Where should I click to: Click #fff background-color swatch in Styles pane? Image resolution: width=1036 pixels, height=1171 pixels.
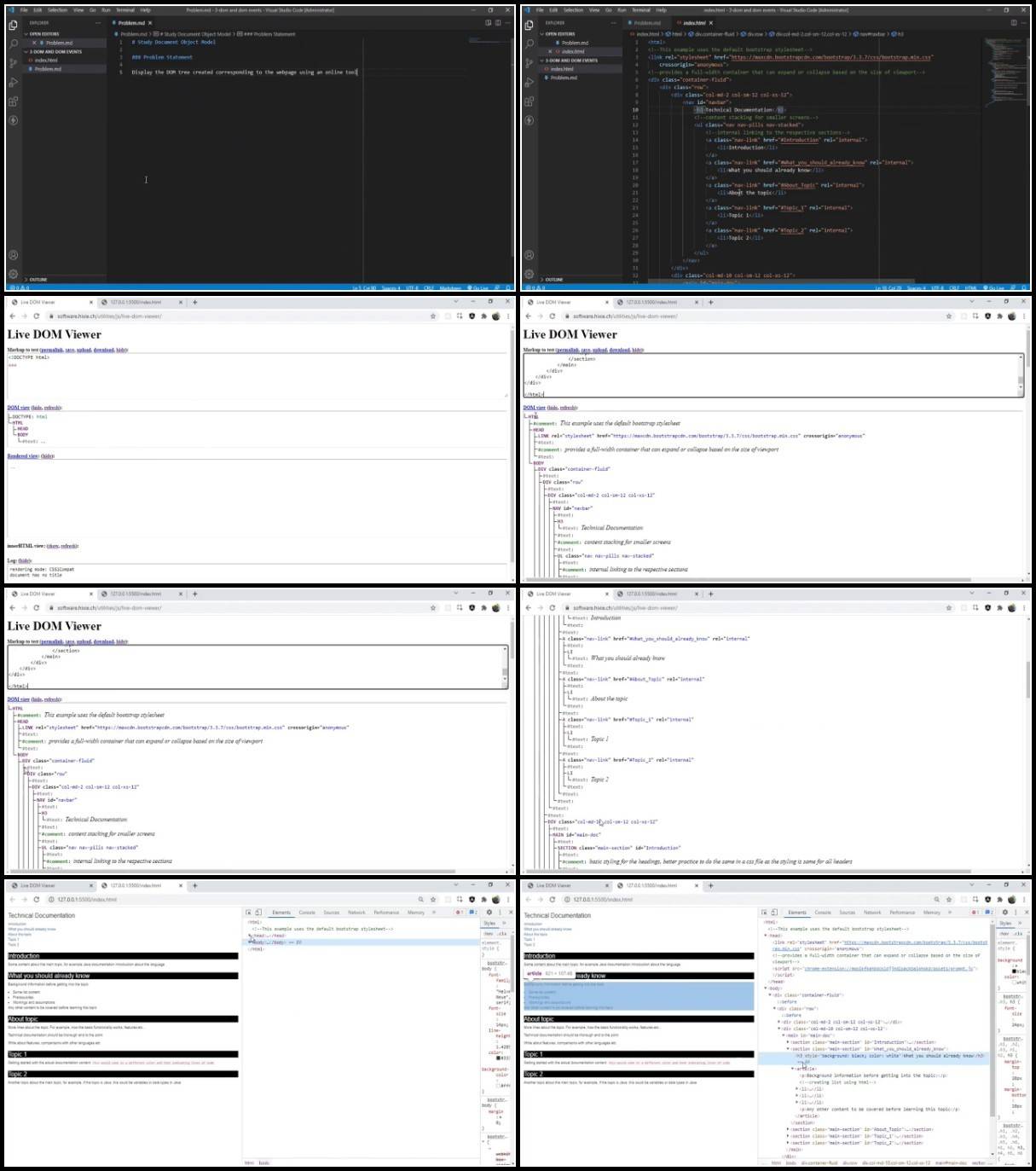coord(497,1085)
